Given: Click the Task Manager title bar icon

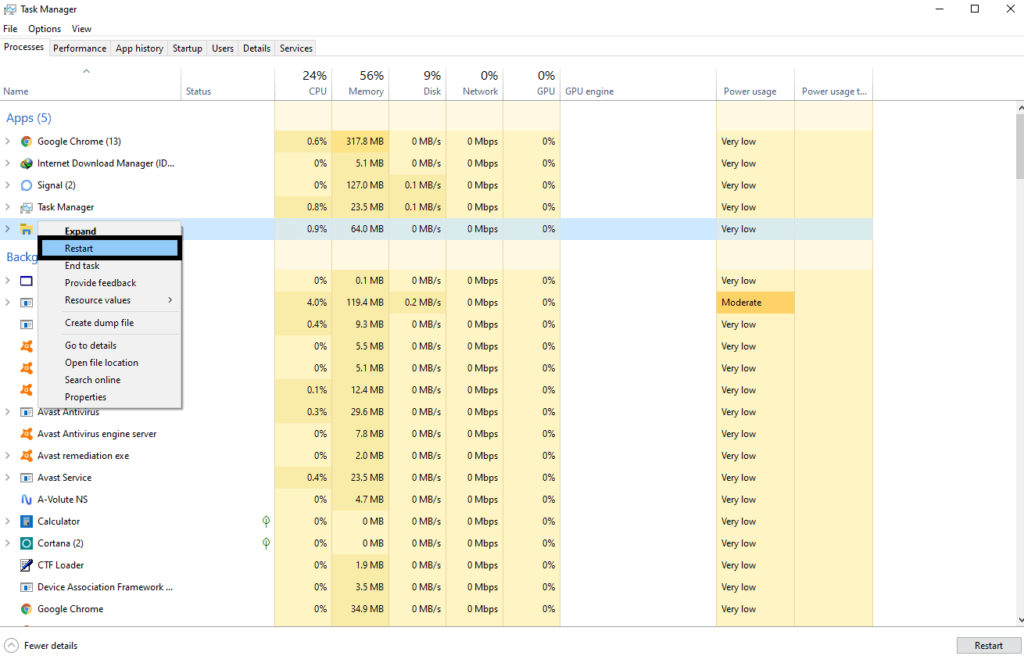Looking at the screenshot, I should (10, 9).
